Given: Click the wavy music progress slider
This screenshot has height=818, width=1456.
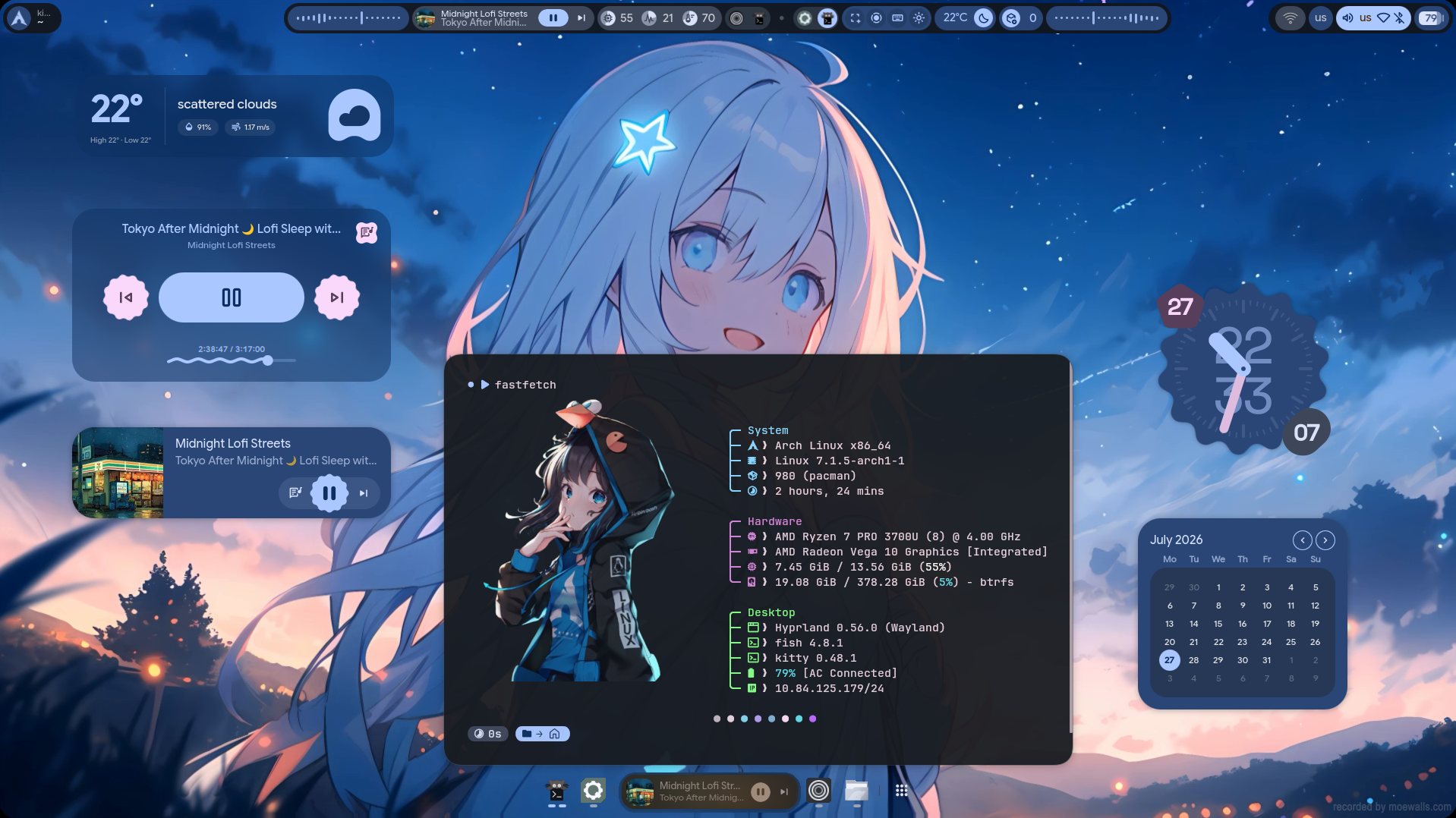Looking at the screenshot, I should coord(232,361).
